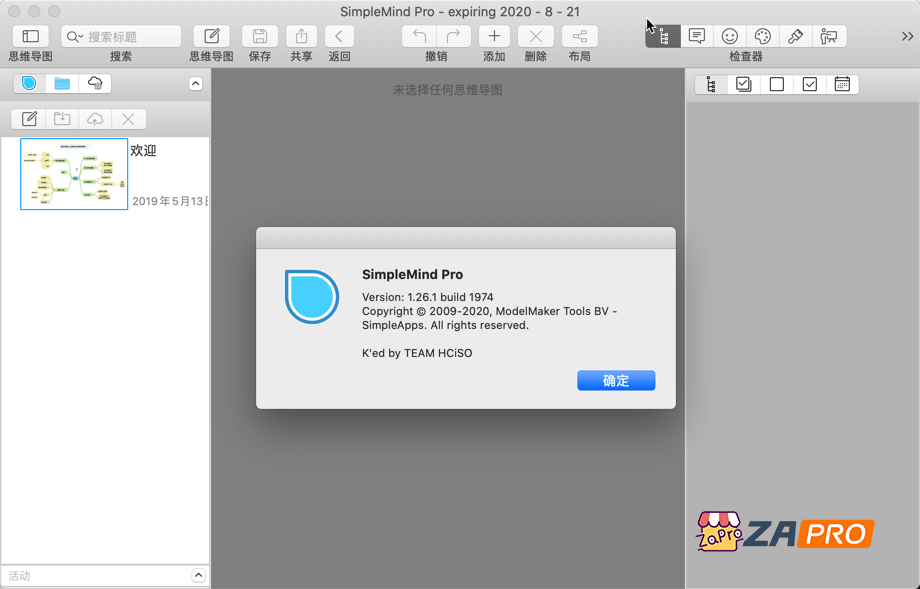
Task: Toggle the mind map sidebar panel
Action: (30, 37)
